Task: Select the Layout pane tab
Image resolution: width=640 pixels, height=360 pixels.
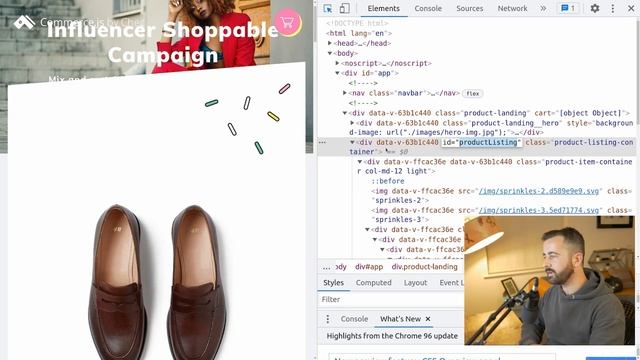Action: coord(415,282)
